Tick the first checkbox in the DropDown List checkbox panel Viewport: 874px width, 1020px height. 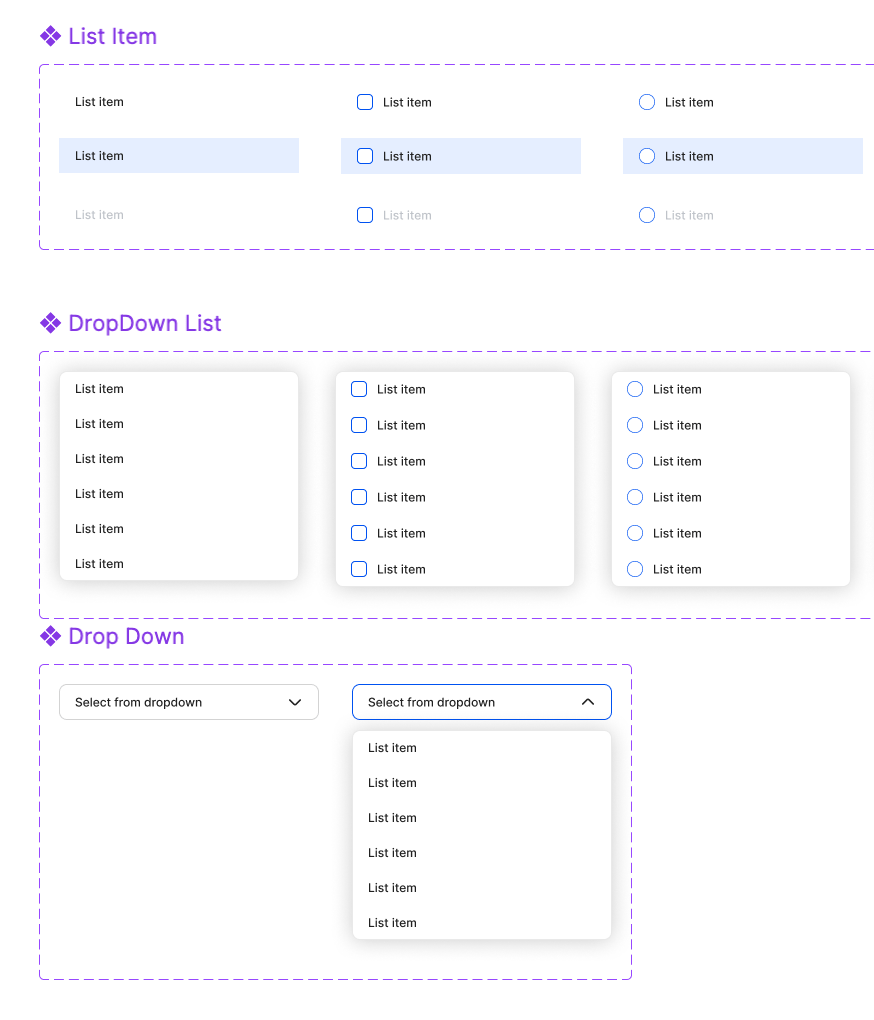359,389
